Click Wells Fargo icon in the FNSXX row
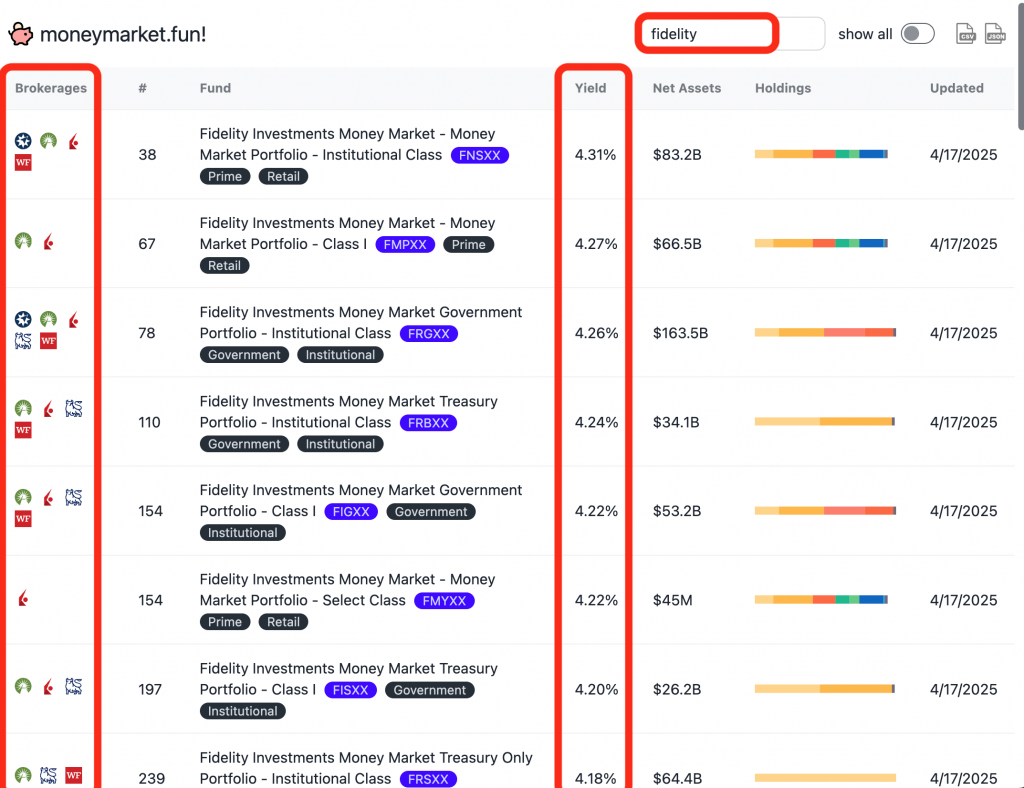Viewport: 1024px width, 788px height. click(x=23, y=162)
